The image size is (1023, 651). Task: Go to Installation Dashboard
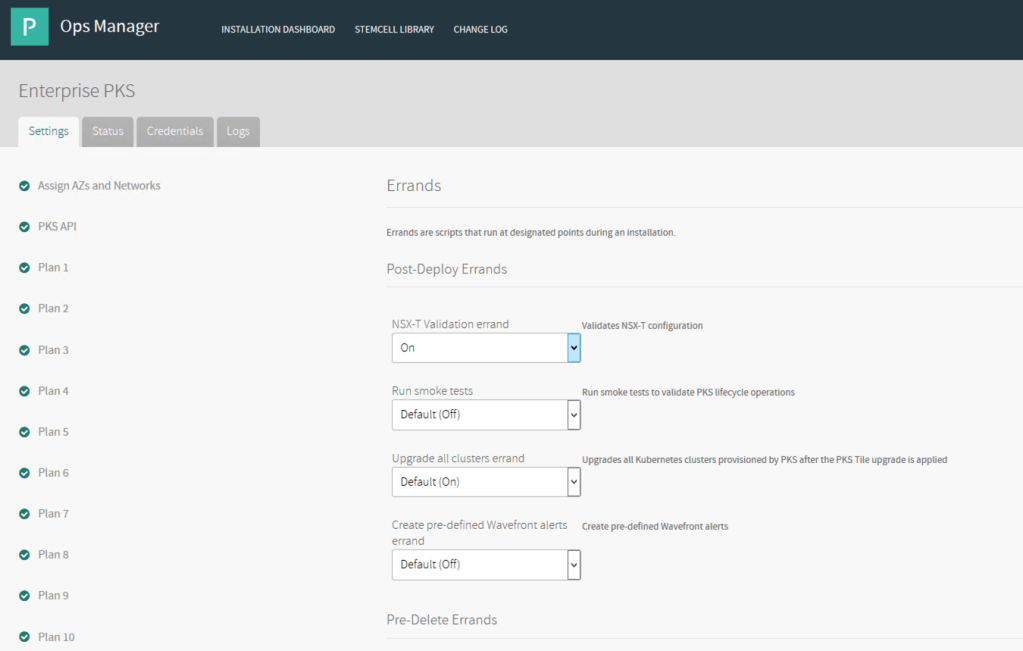pyautogui.click(x=278, y=30)
